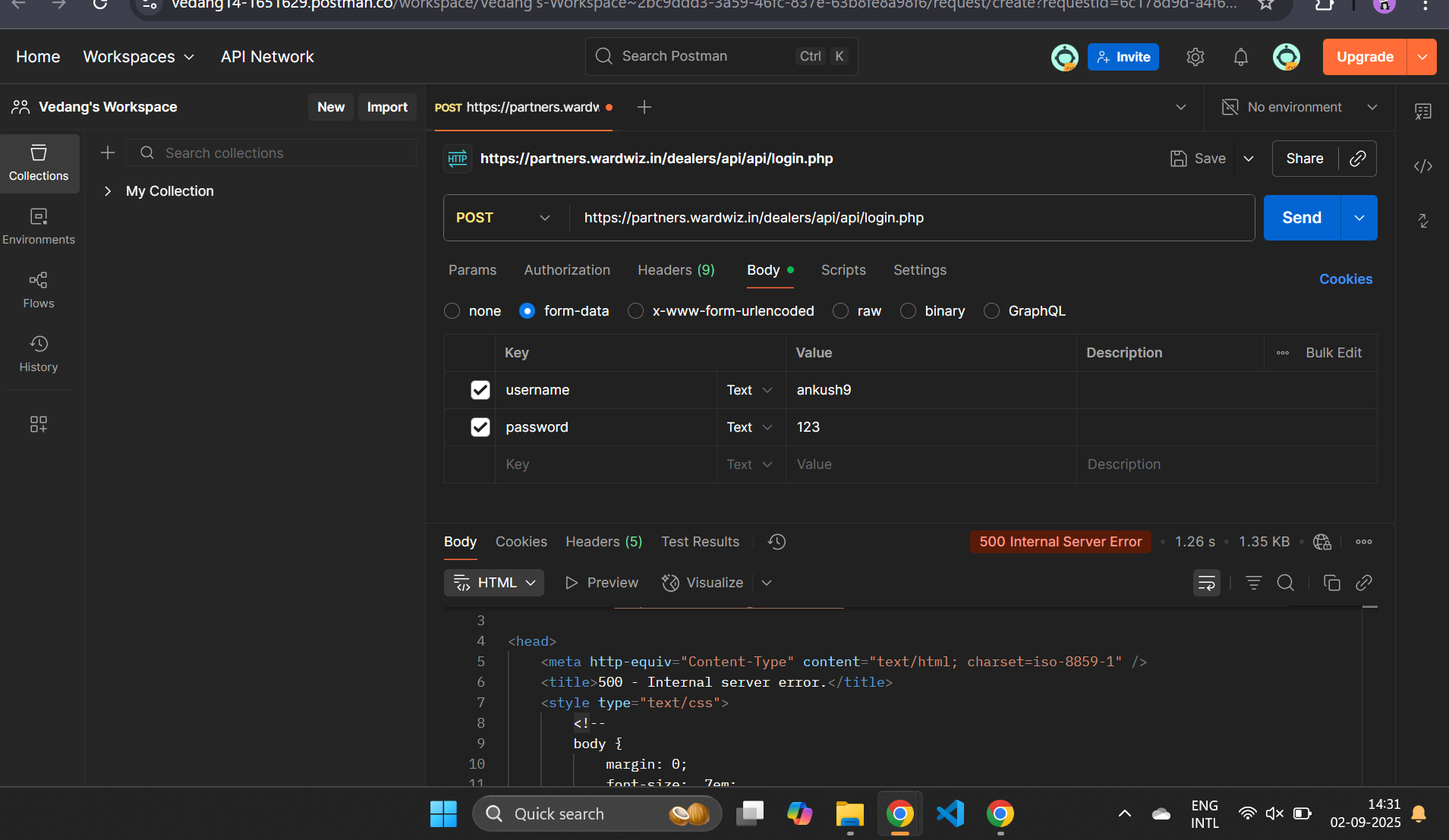This screenshot has height=840, width=1449.
Task: Uncheck the password row checkbox
Action: click(480, 427)
